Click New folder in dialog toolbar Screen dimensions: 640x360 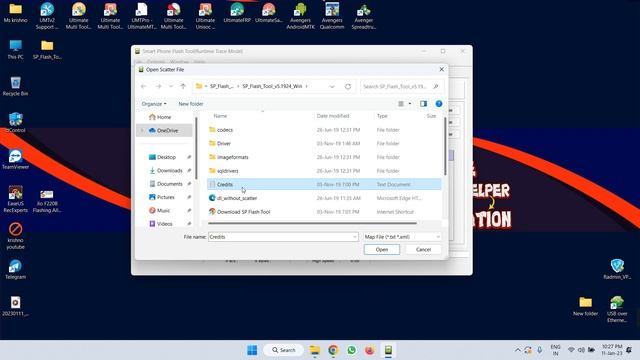[x=191, y=104]
